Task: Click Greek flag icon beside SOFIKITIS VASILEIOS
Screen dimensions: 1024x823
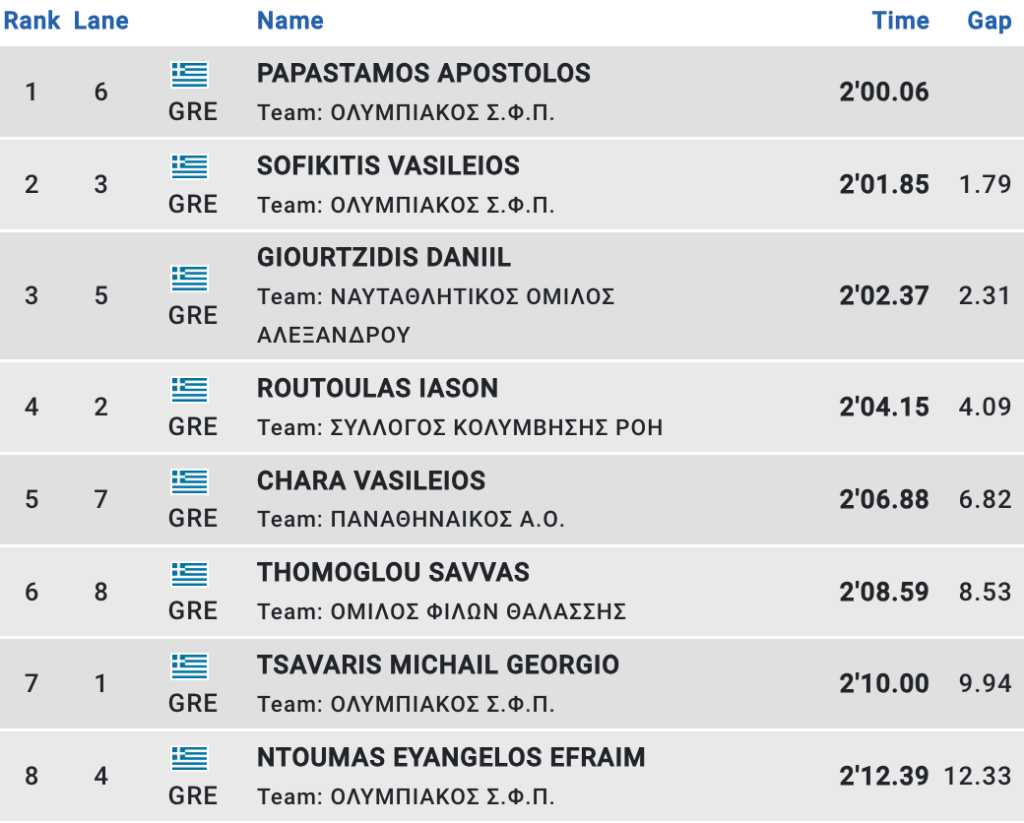Action: tap(189, 167)
